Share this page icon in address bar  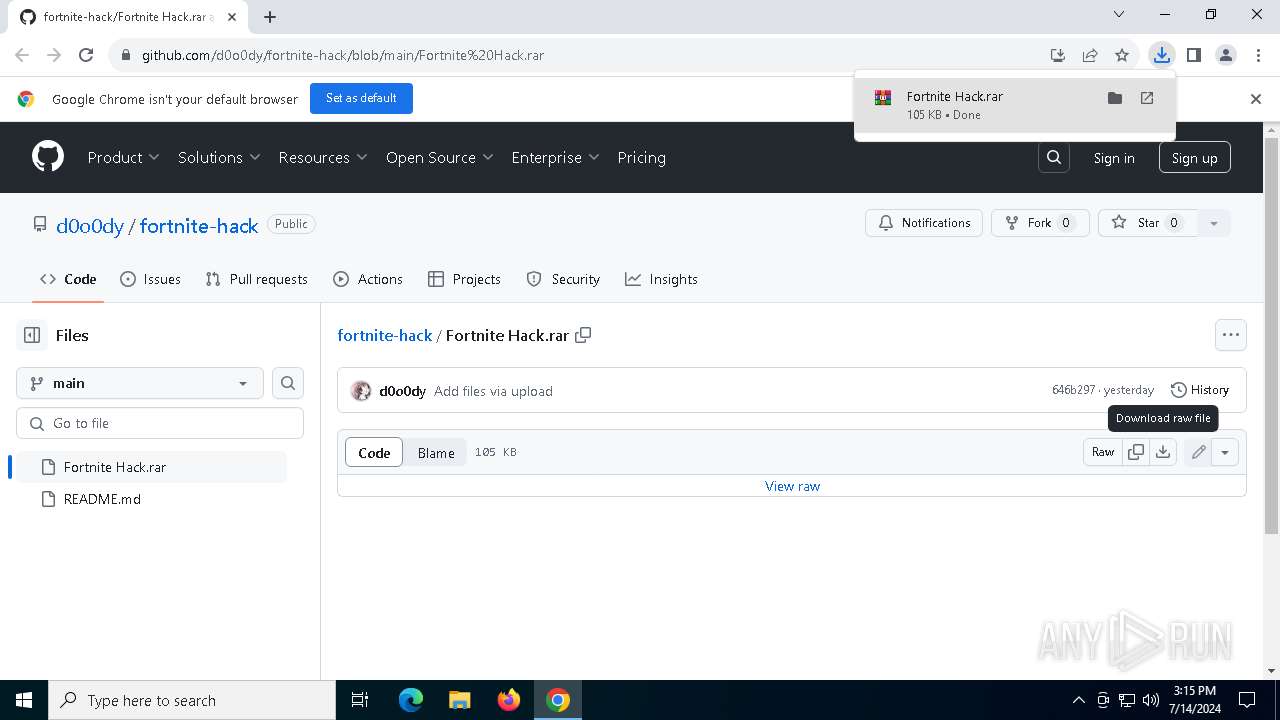[x=1090, y=55]
